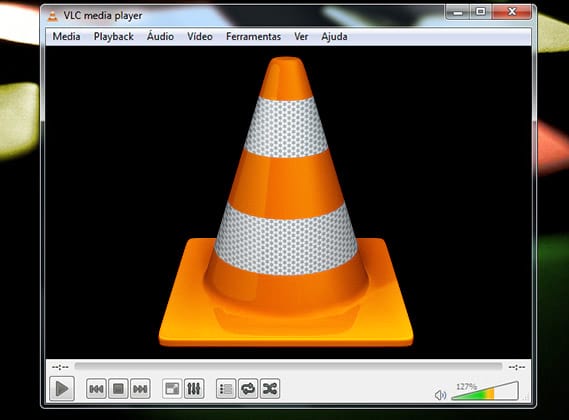Viewport: 569px width, 420px height.
Task: Click the playback seek bar
Action: pos(288,366)
